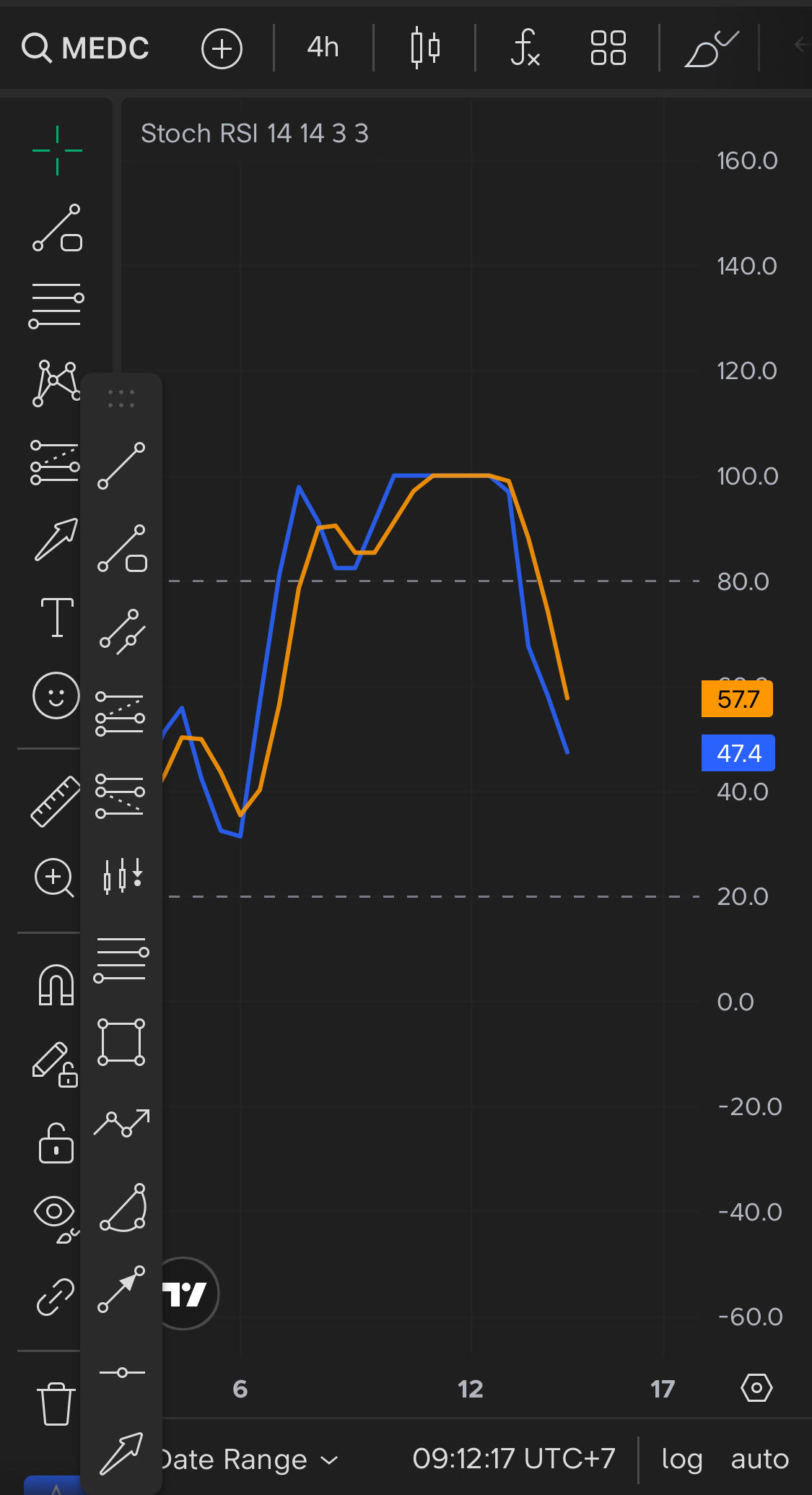Select the Trend Line tool in flyout

tap(121, 466)
